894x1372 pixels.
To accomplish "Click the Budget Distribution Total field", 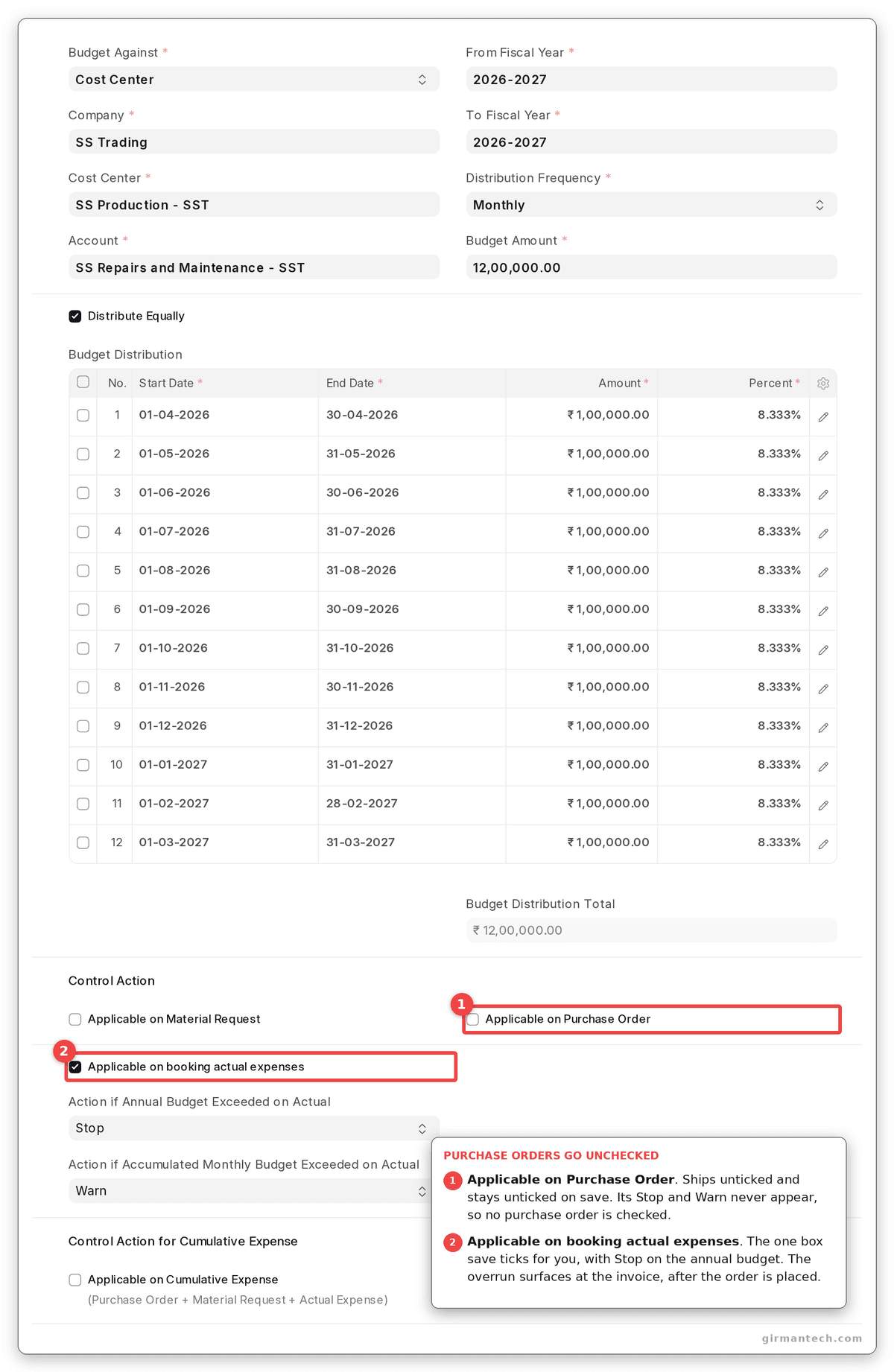I will [651, 930].
